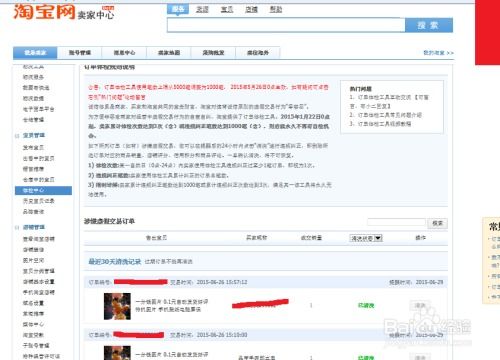Open the 卖家地图 navigation tab
The height and width of the screenshot is (360, 500).
pos(169,53)
